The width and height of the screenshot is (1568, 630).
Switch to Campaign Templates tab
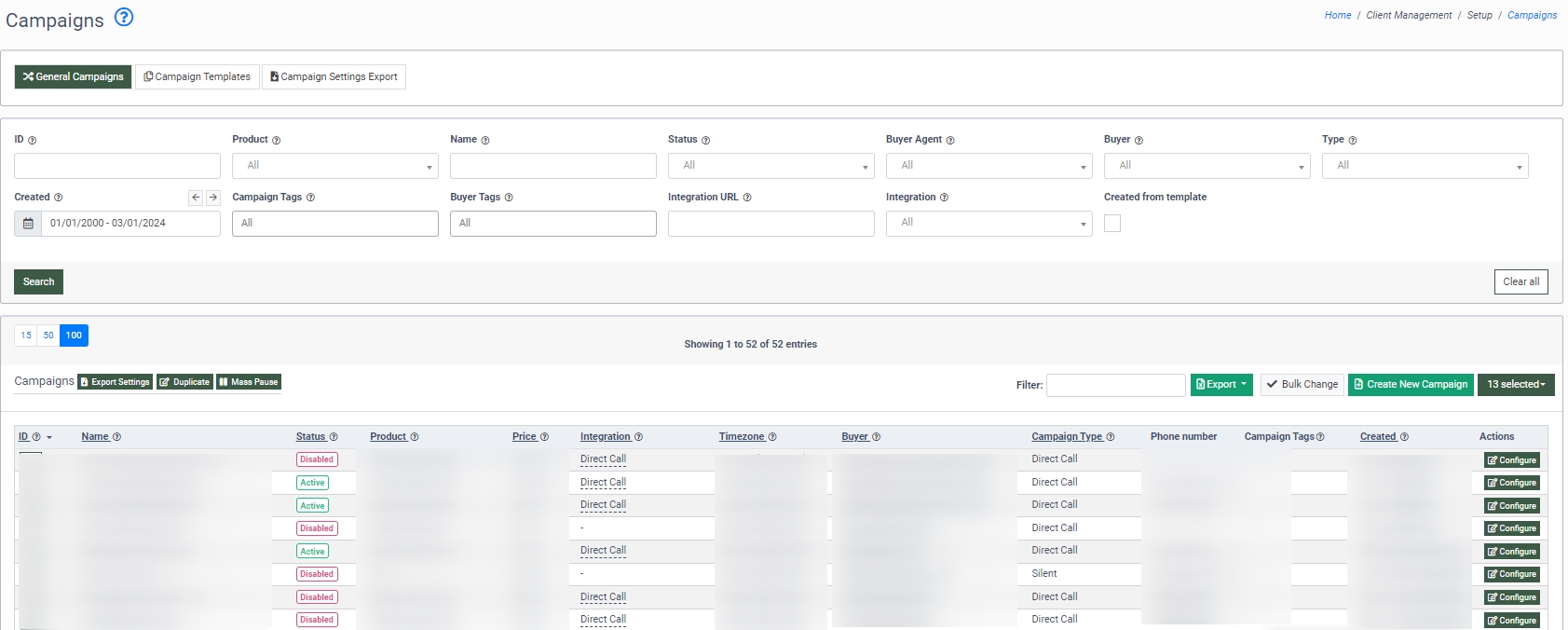coord(198,77)
